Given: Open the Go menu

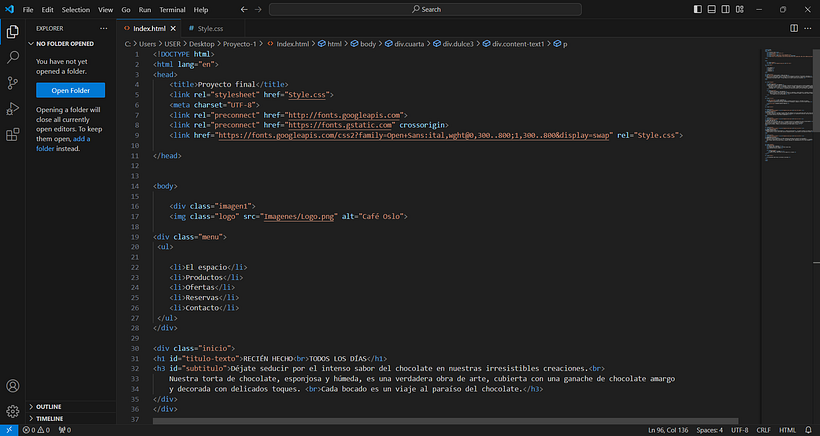Looking at the screenshot, I should coord(126,9).
